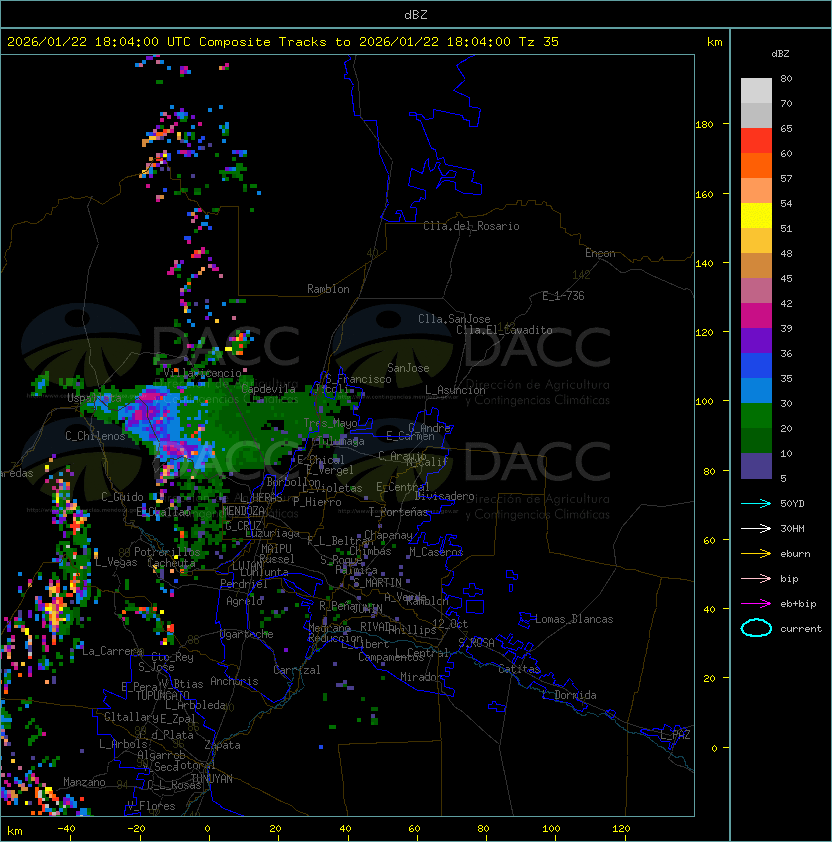Click the 50YD legend label
Viewport: 832px width, 842px height.
click(792, 503)
